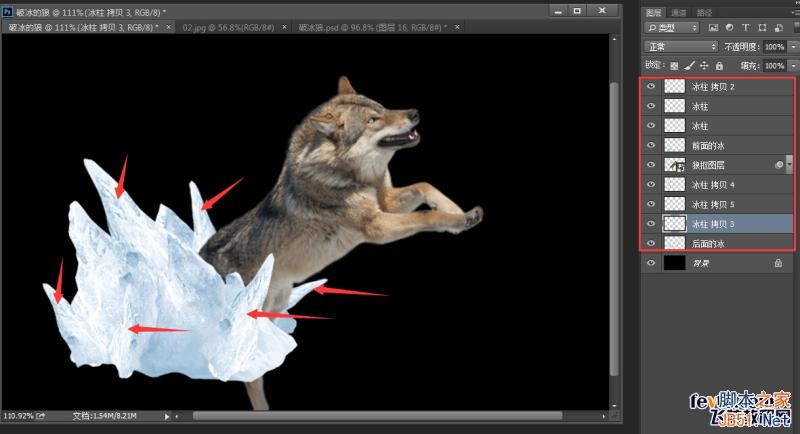This screenshot has width=800, height=434.
Task: Hide the 背景 layer
Action: pyautogui.click(x=651, y=263)
